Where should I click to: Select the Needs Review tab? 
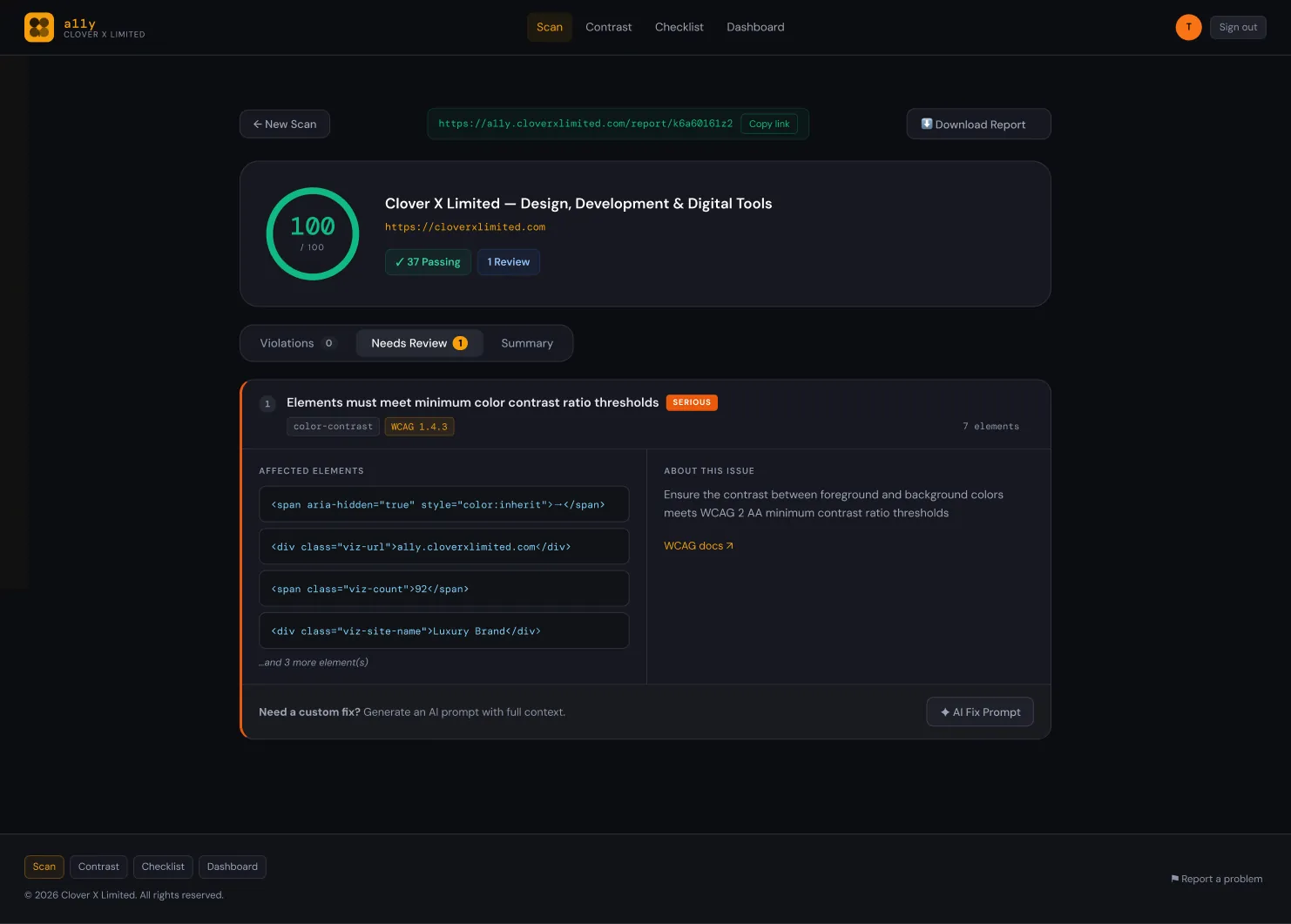(x=419, y=343)
